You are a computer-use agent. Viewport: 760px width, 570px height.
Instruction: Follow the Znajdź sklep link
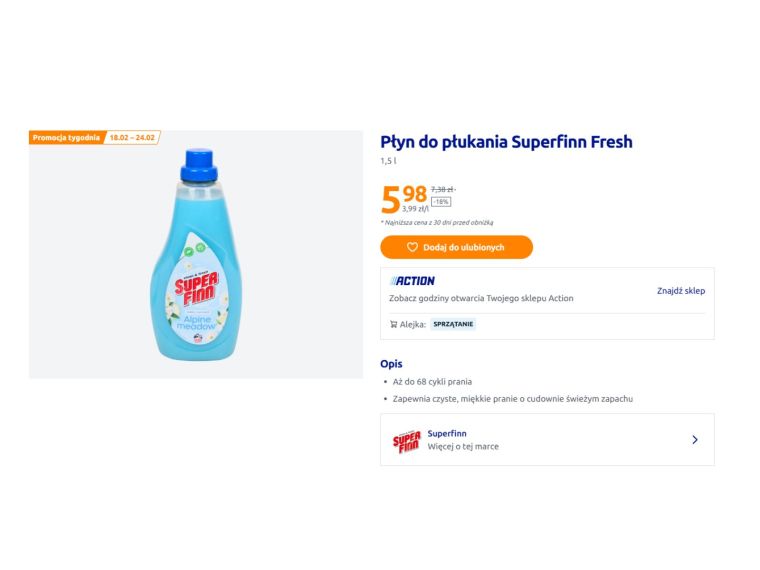(x=680, y=291)
